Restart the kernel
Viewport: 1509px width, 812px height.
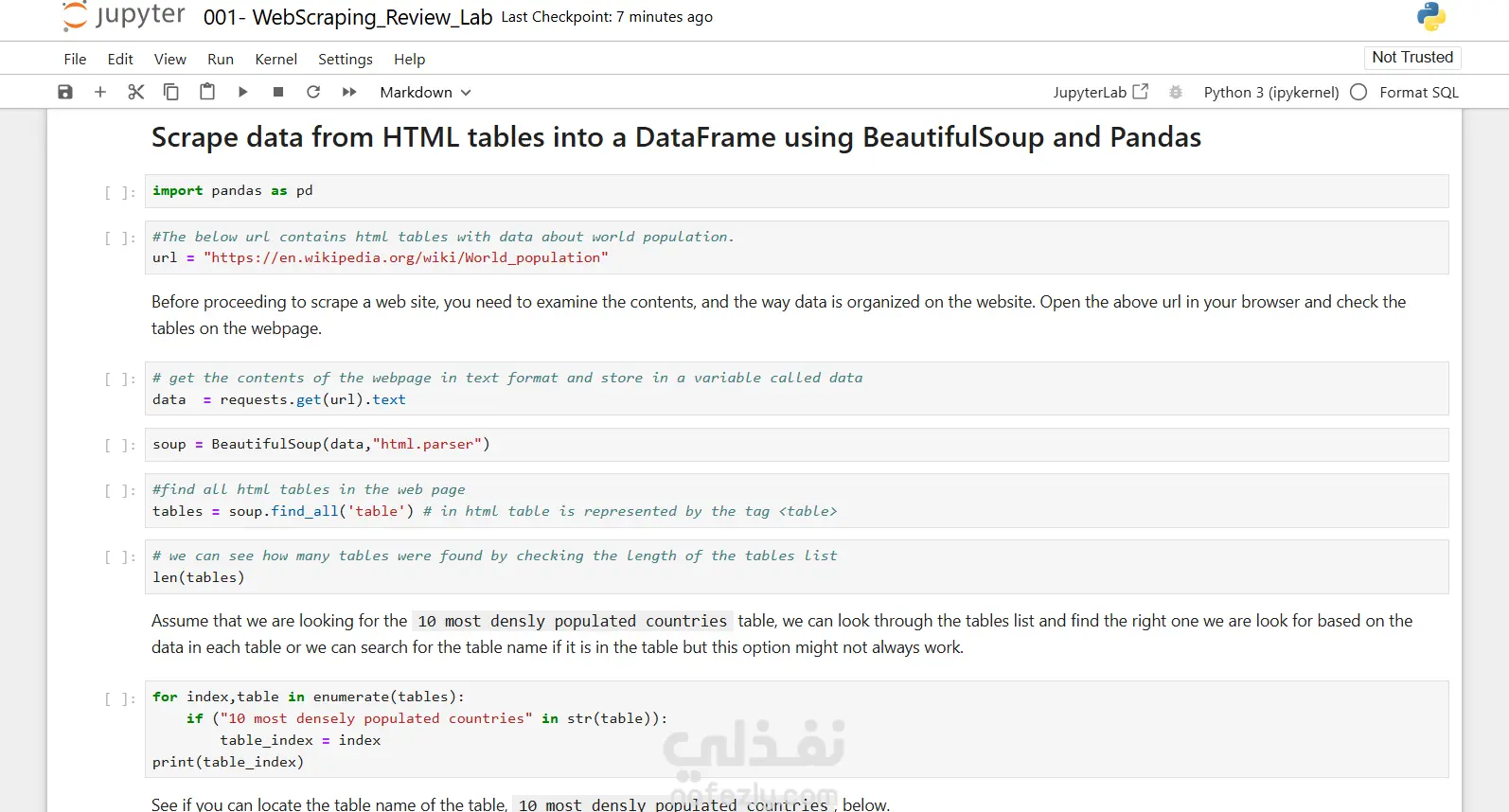[313, 92]
